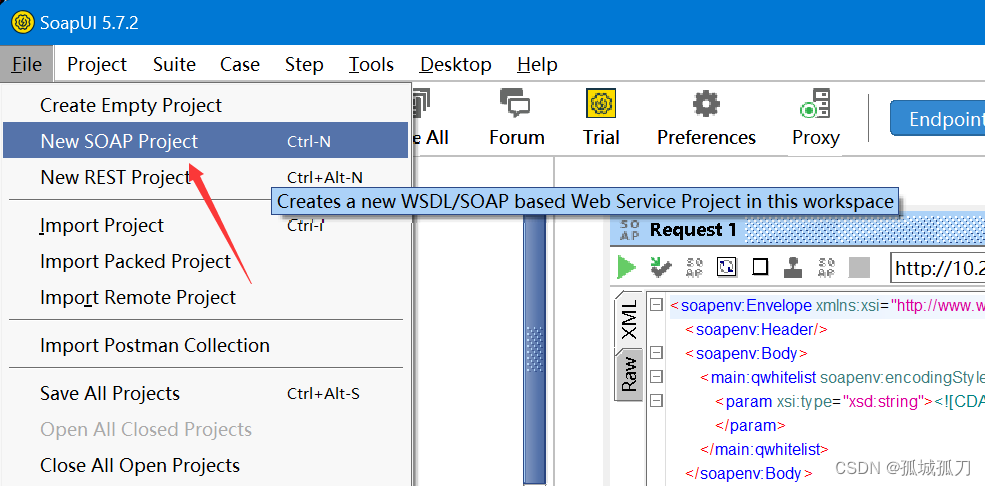985x486 pixels.
Task: Choose Save All Projects
Action: click(x=205, y=393)
